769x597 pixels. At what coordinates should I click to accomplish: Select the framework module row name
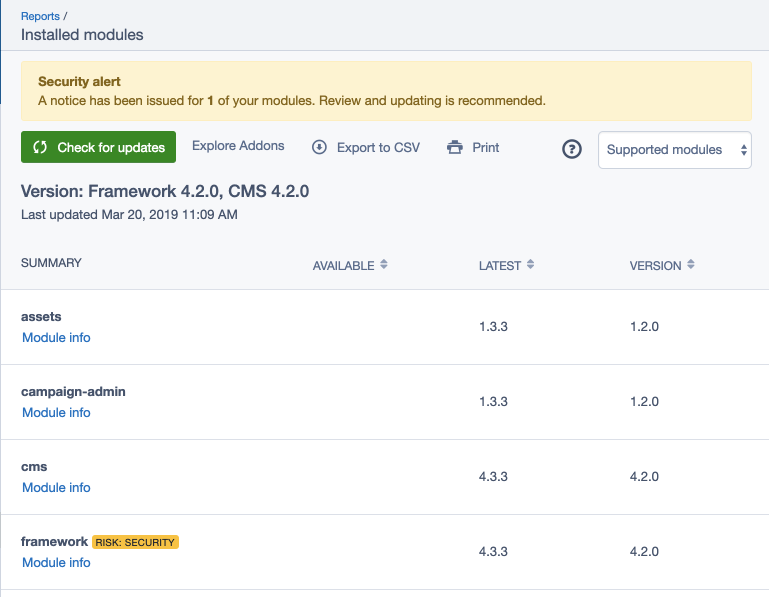54,542
